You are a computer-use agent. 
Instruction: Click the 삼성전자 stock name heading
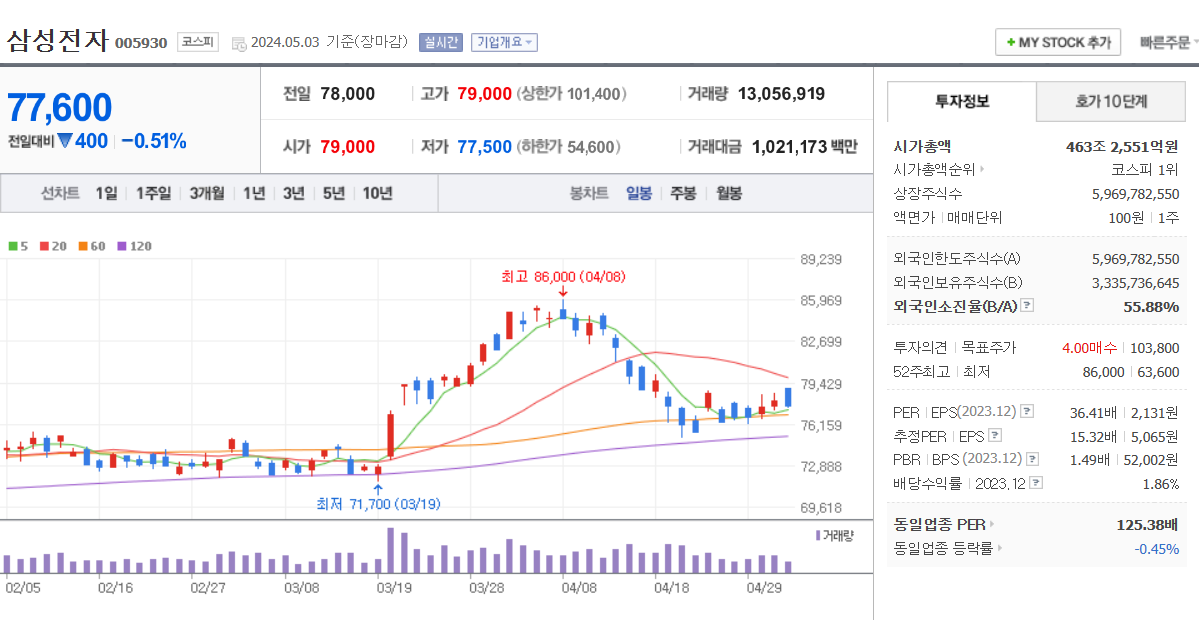pyautogui.click(x=58, y=40)
